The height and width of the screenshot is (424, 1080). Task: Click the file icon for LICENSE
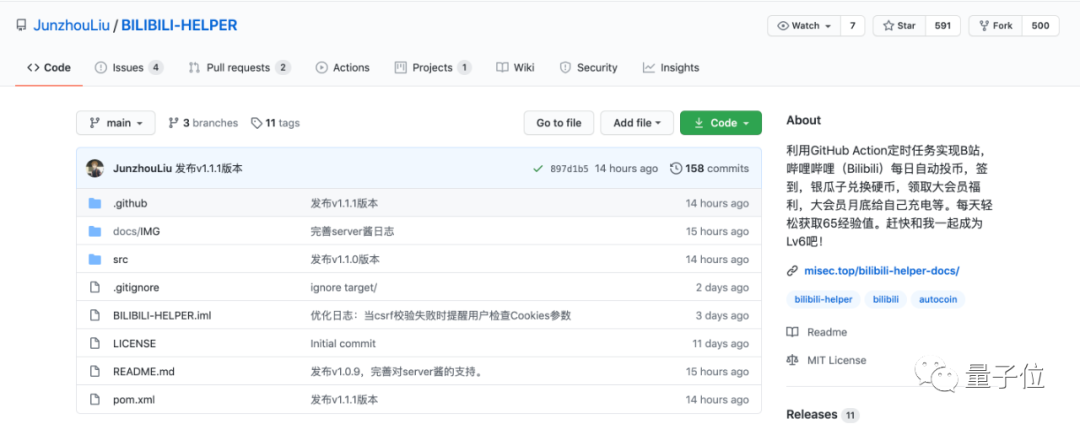tap(95, 343)
